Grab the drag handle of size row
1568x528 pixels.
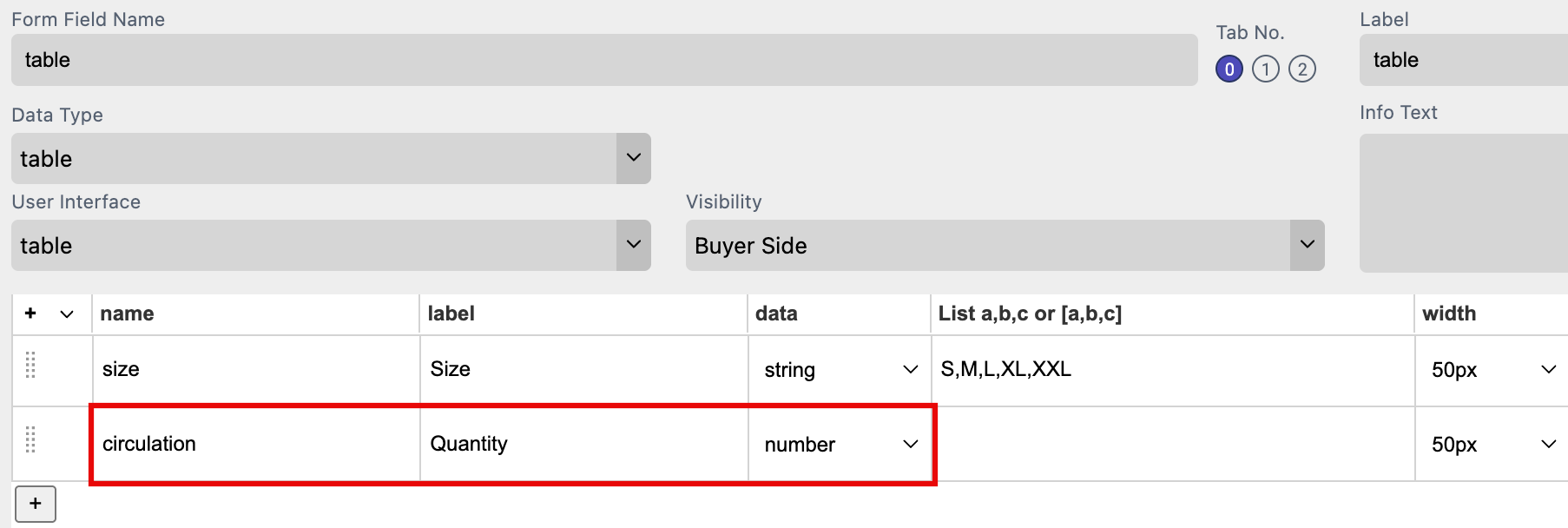coord(30,366)
